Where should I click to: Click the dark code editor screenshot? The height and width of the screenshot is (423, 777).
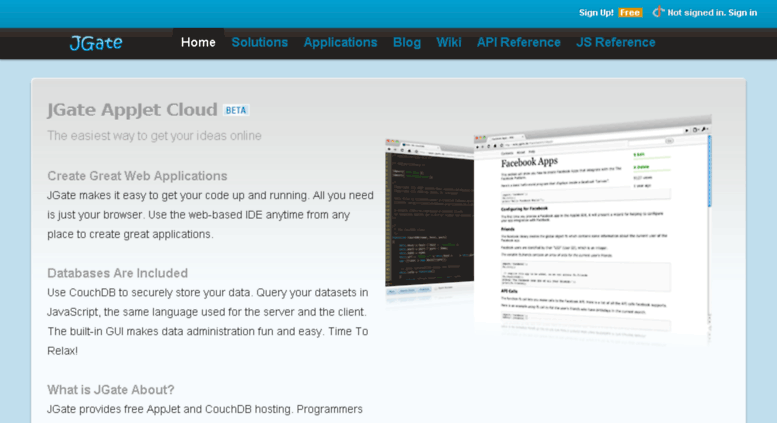[x=429, y=218]
